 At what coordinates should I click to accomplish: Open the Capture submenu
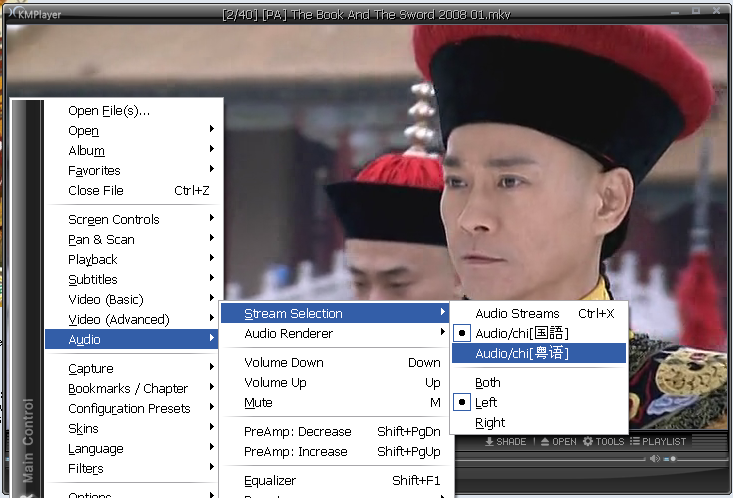click(132, 368)
